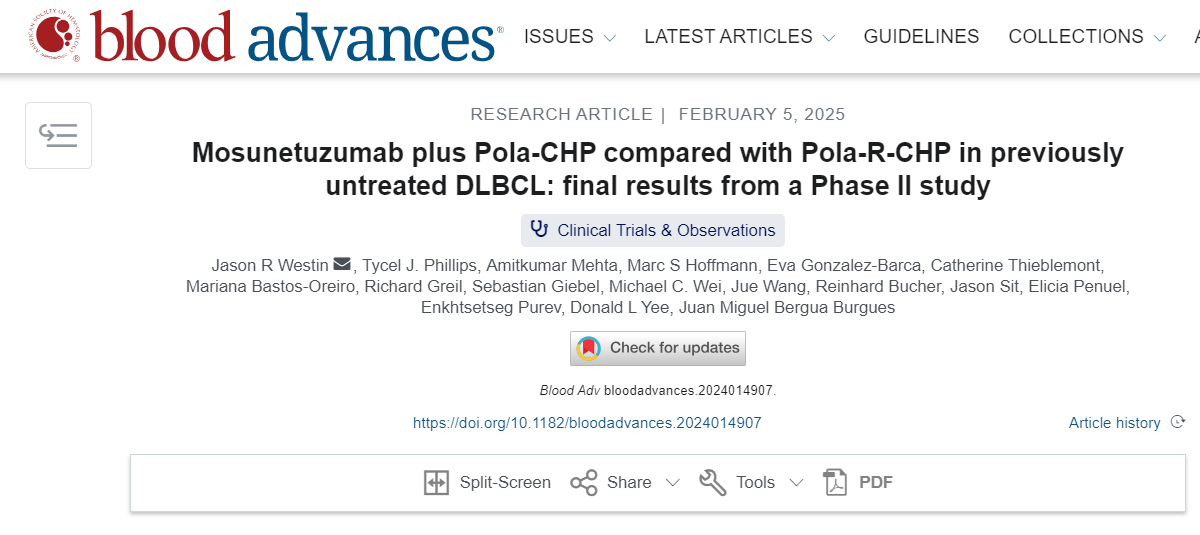This screenshot has height=535, width=1200.
Task: Click the Share network icon
Action: point(584,483)
